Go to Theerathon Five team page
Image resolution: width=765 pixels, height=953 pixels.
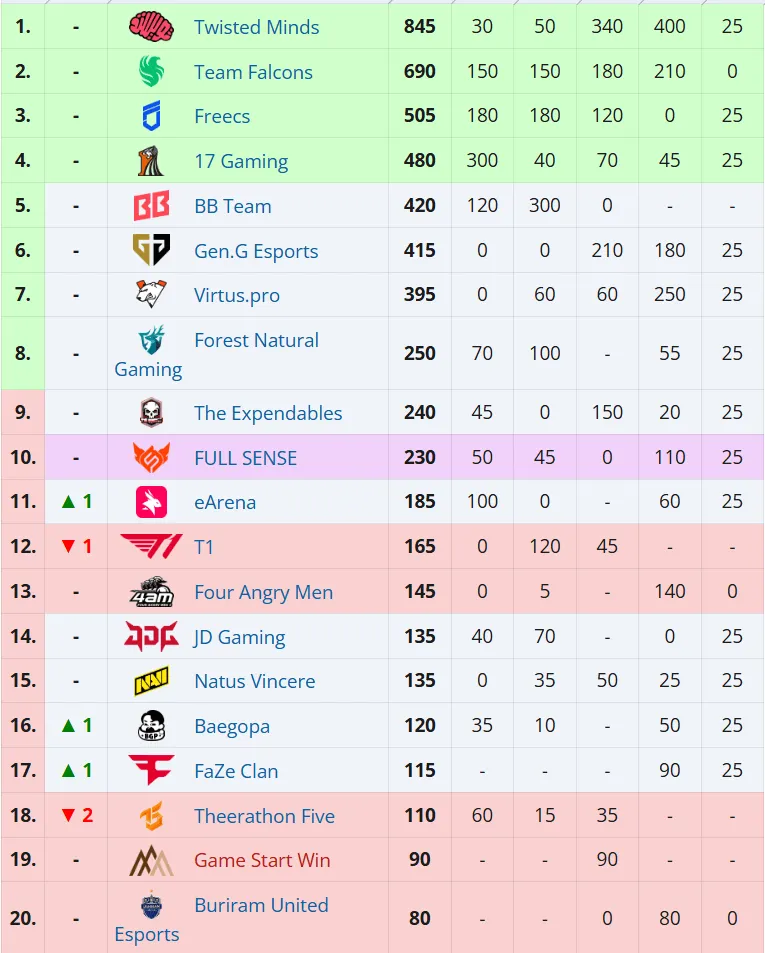264,816
